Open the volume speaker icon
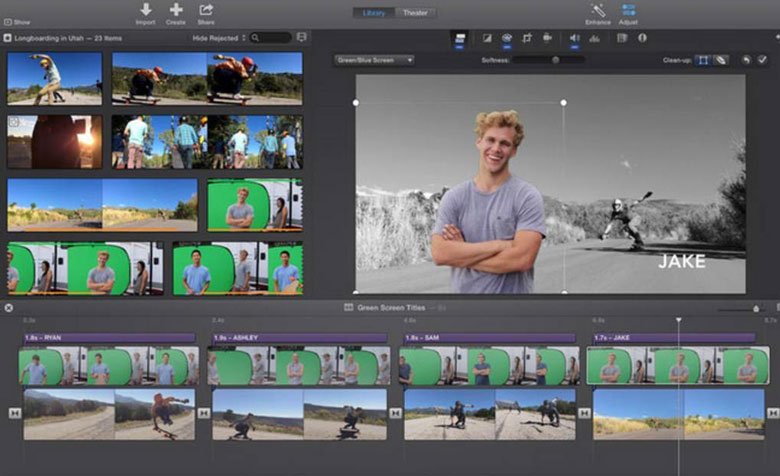 coord(575,38)
